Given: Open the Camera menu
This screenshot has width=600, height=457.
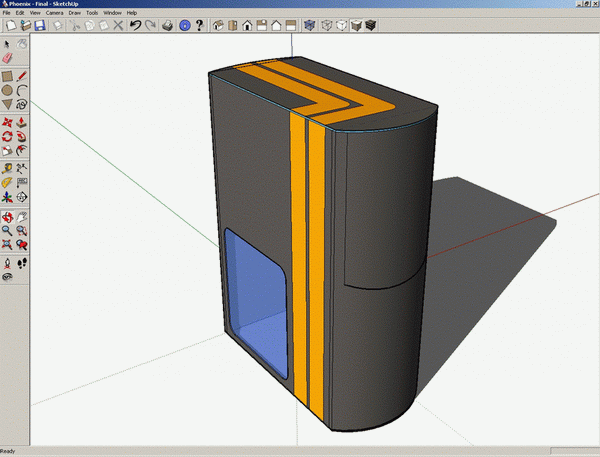Looking at the screenshot, I should click(x=54, y=12).
